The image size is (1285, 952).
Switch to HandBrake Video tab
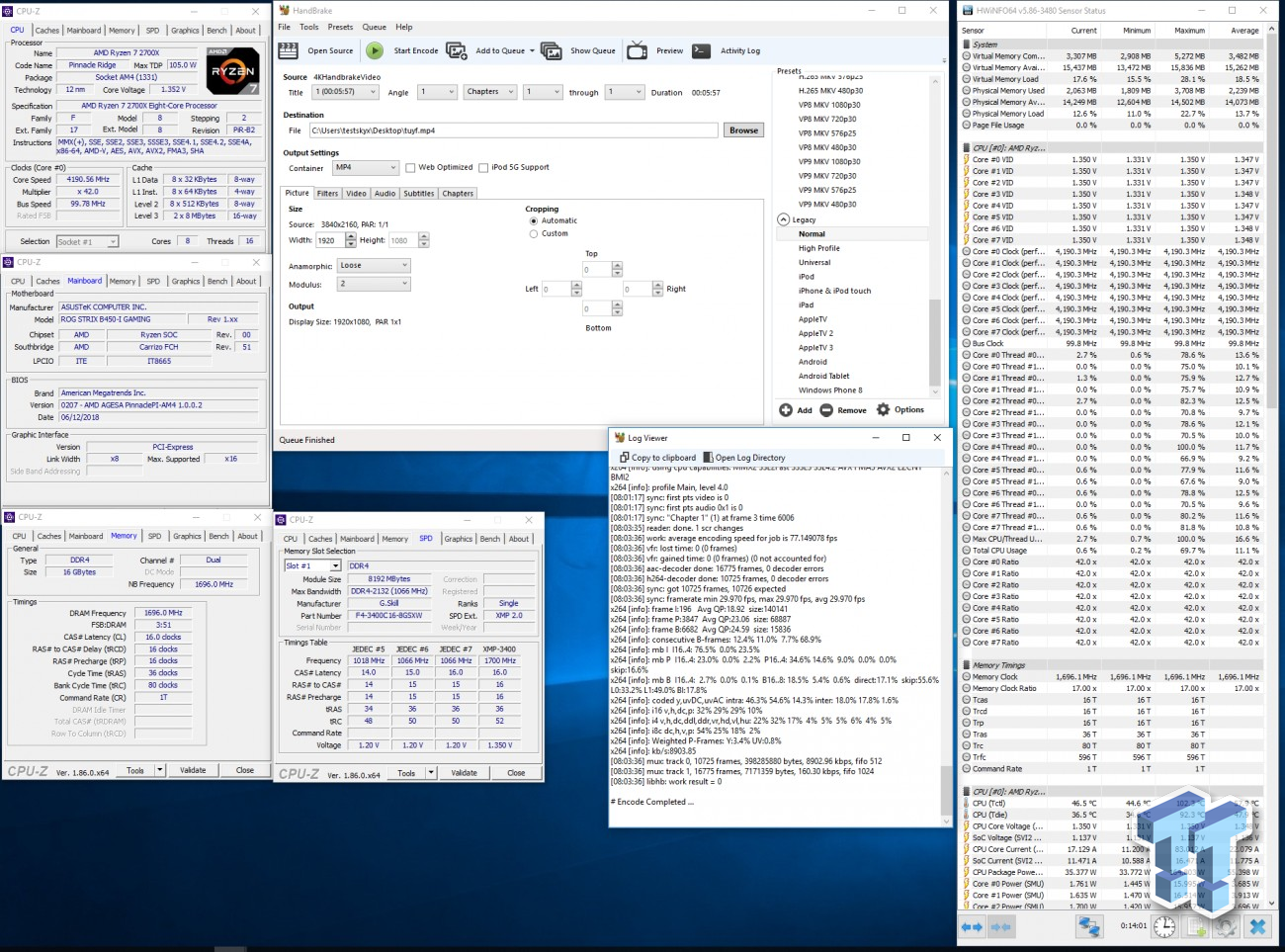tap(356, 194)
